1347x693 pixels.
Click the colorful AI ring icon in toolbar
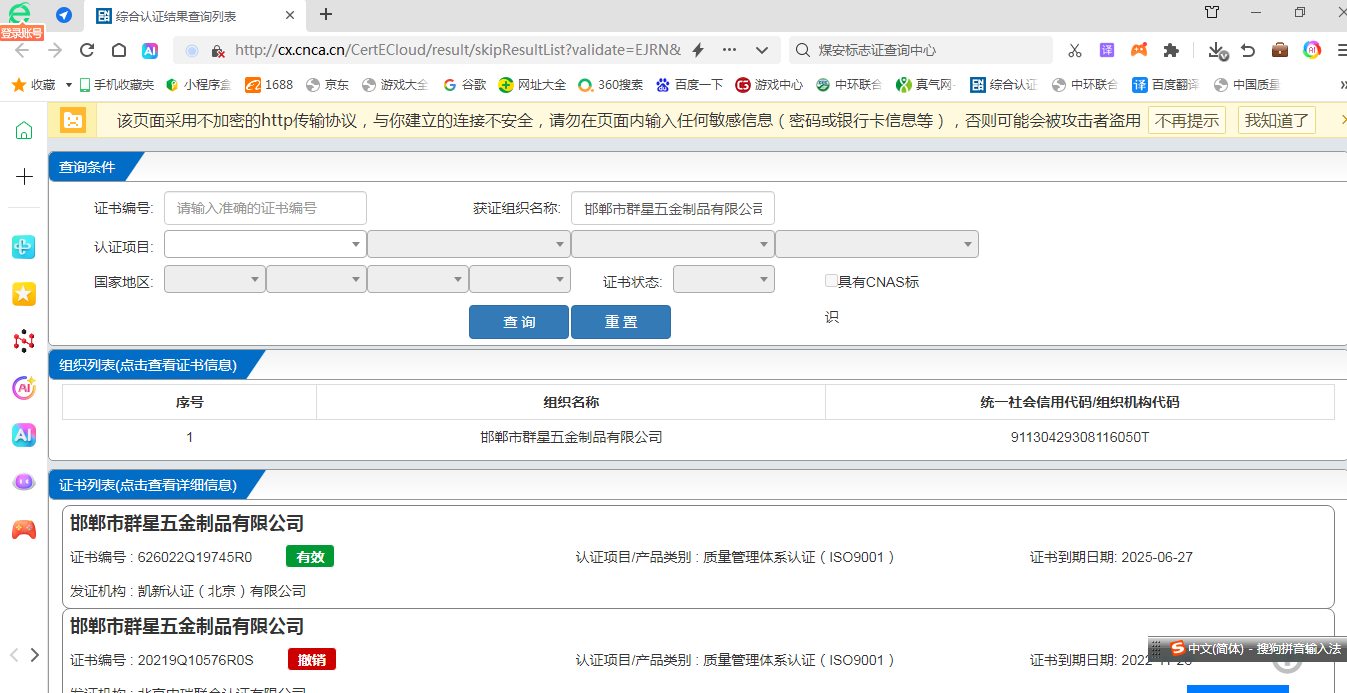point(1312,50)
